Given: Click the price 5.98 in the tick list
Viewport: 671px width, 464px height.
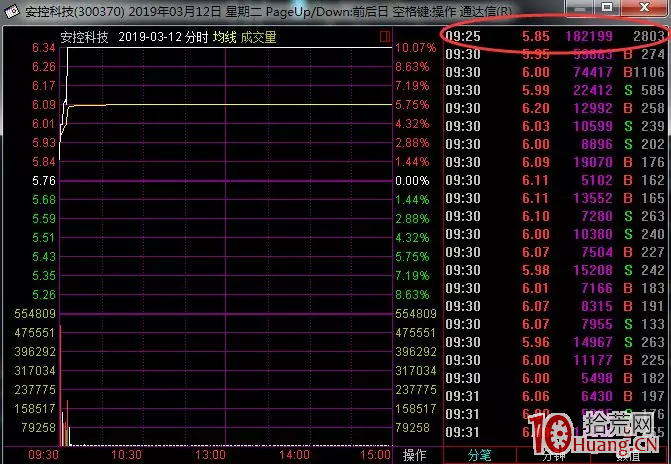Looking at the screenshot, I should [536, 270].
